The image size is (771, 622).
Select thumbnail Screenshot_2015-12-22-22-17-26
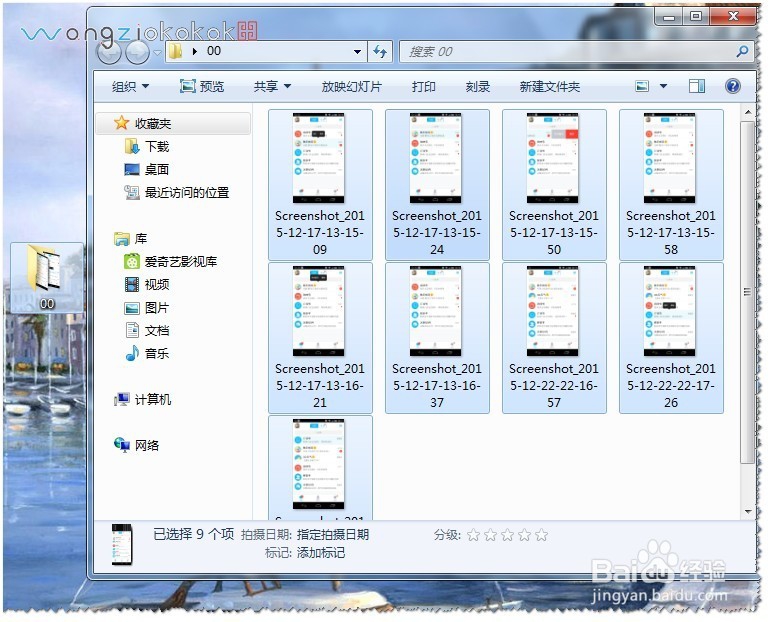[671, 338]
